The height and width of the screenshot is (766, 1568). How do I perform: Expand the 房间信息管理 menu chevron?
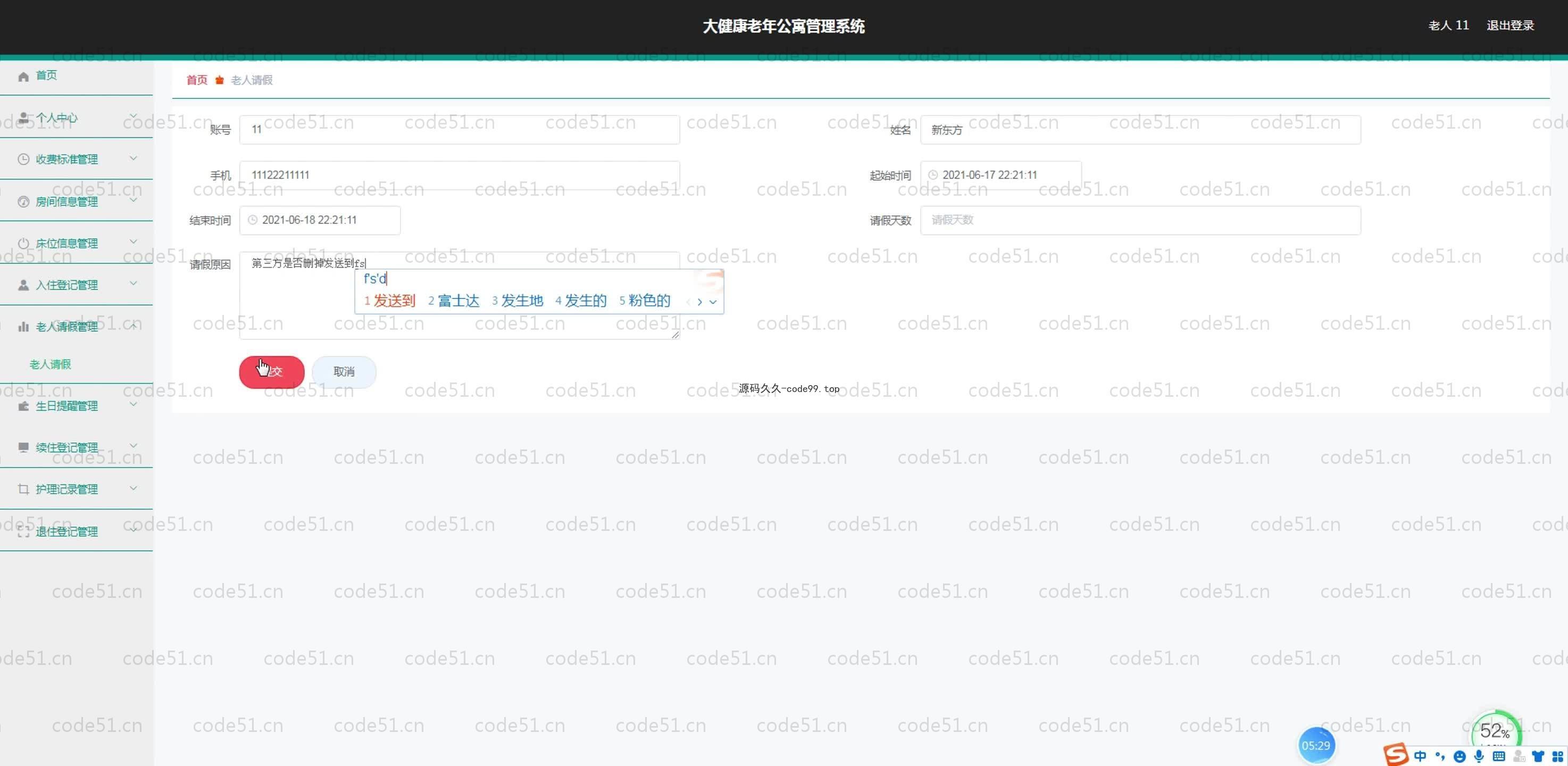coord(132,199)
